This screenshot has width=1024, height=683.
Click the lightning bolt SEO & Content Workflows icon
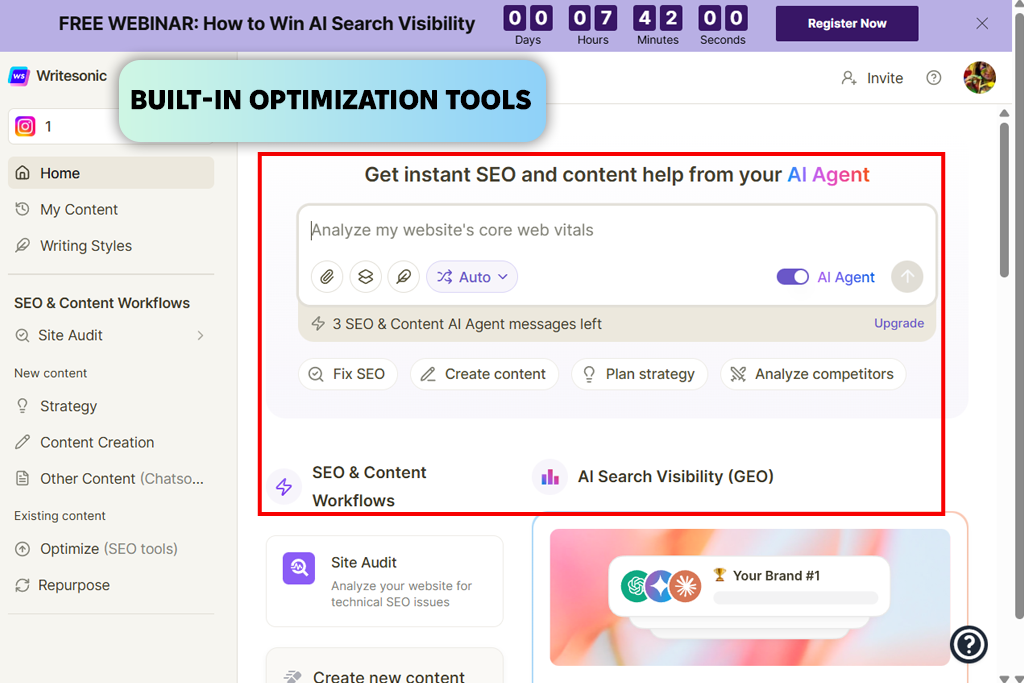283,486
